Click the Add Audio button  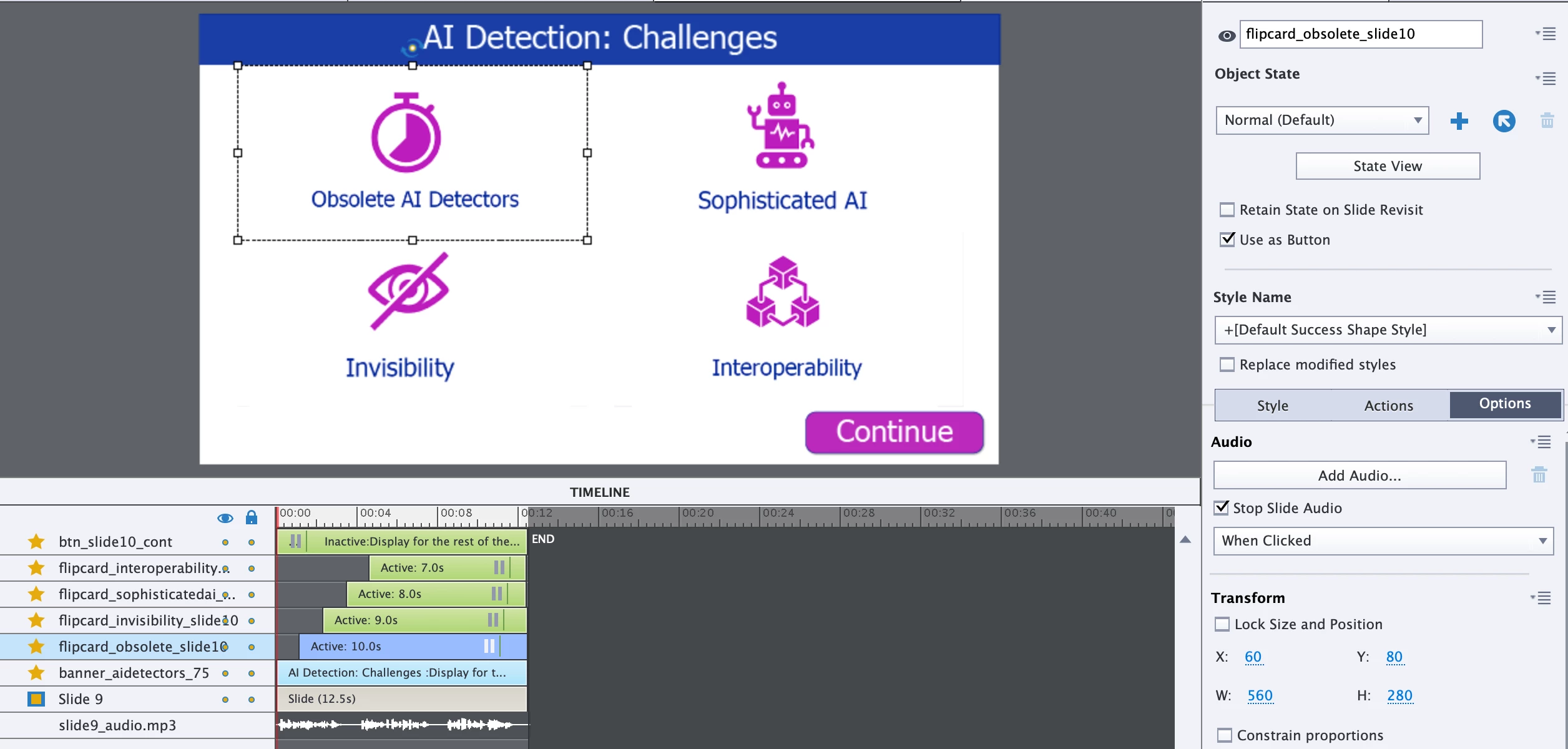[1359, 476]
